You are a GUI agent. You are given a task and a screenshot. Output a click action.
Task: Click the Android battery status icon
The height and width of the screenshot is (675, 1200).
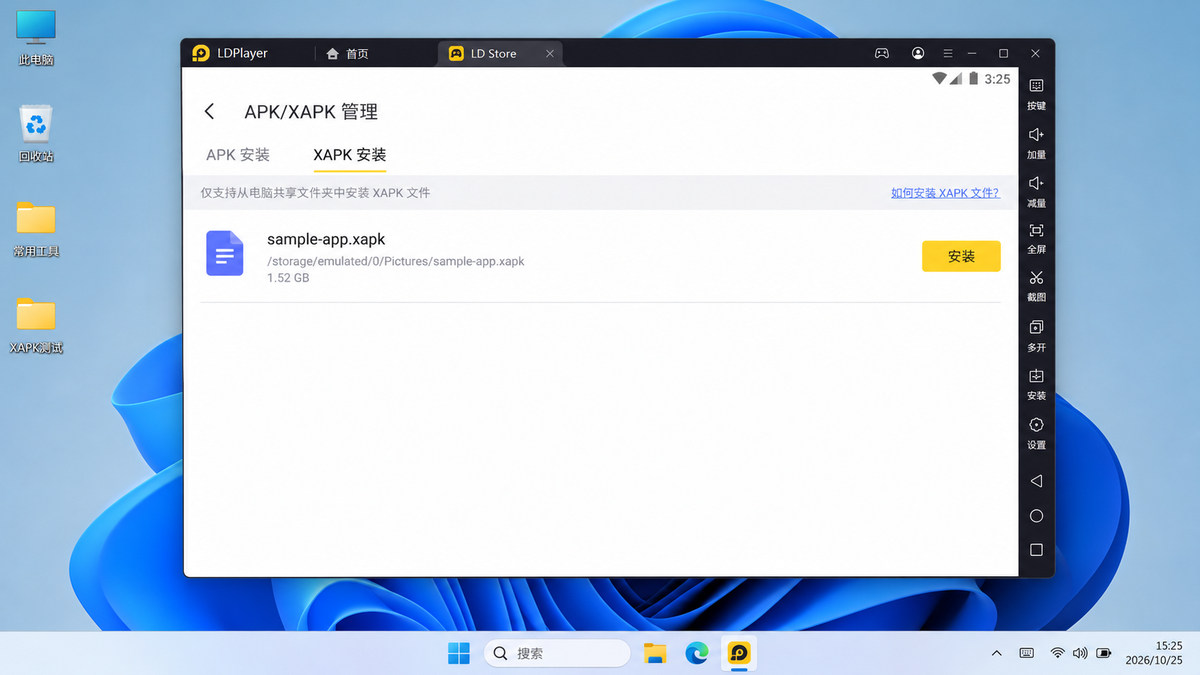tap(973, 78)
